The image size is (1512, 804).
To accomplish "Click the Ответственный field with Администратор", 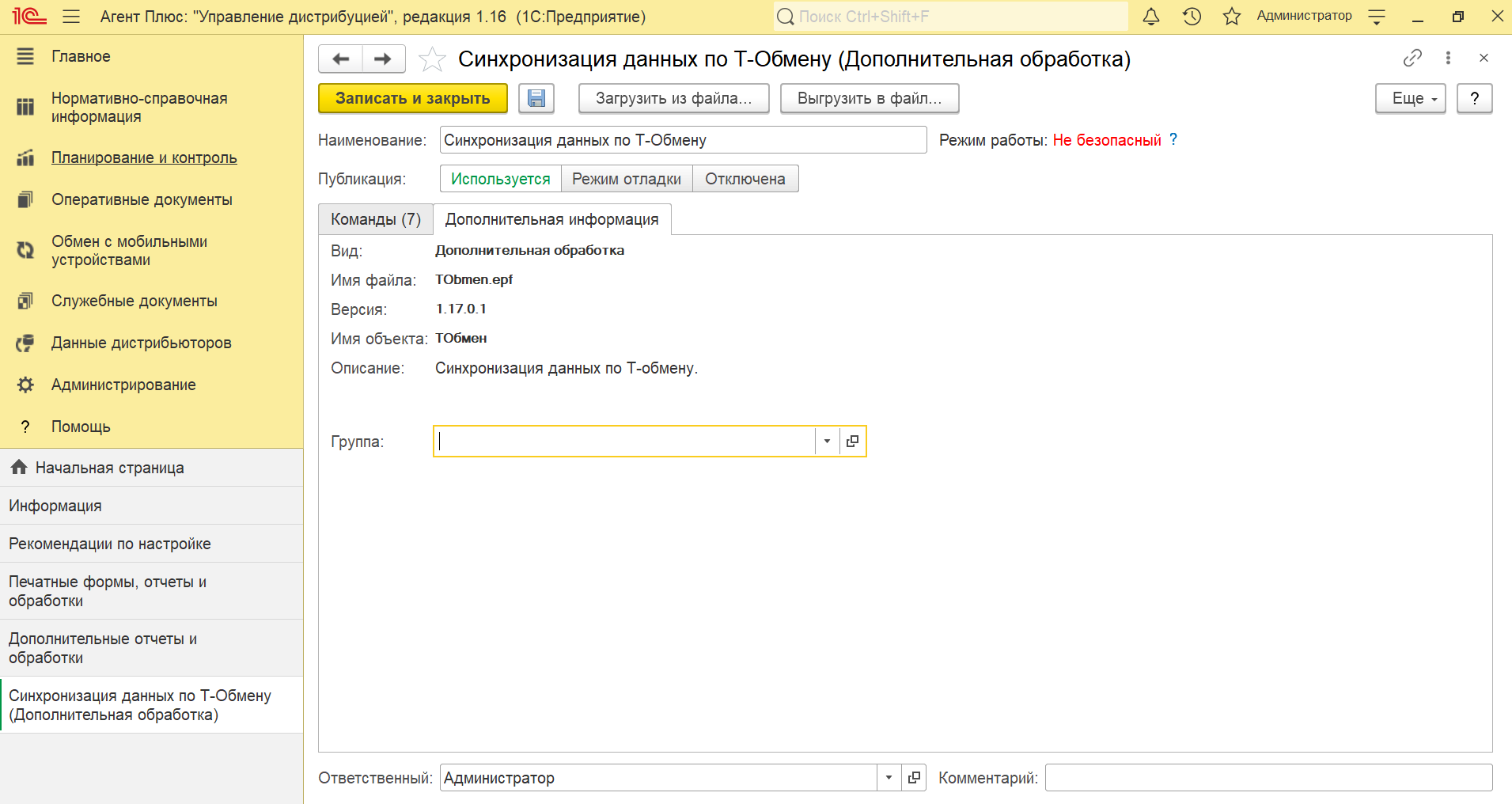I will (658, 778).
